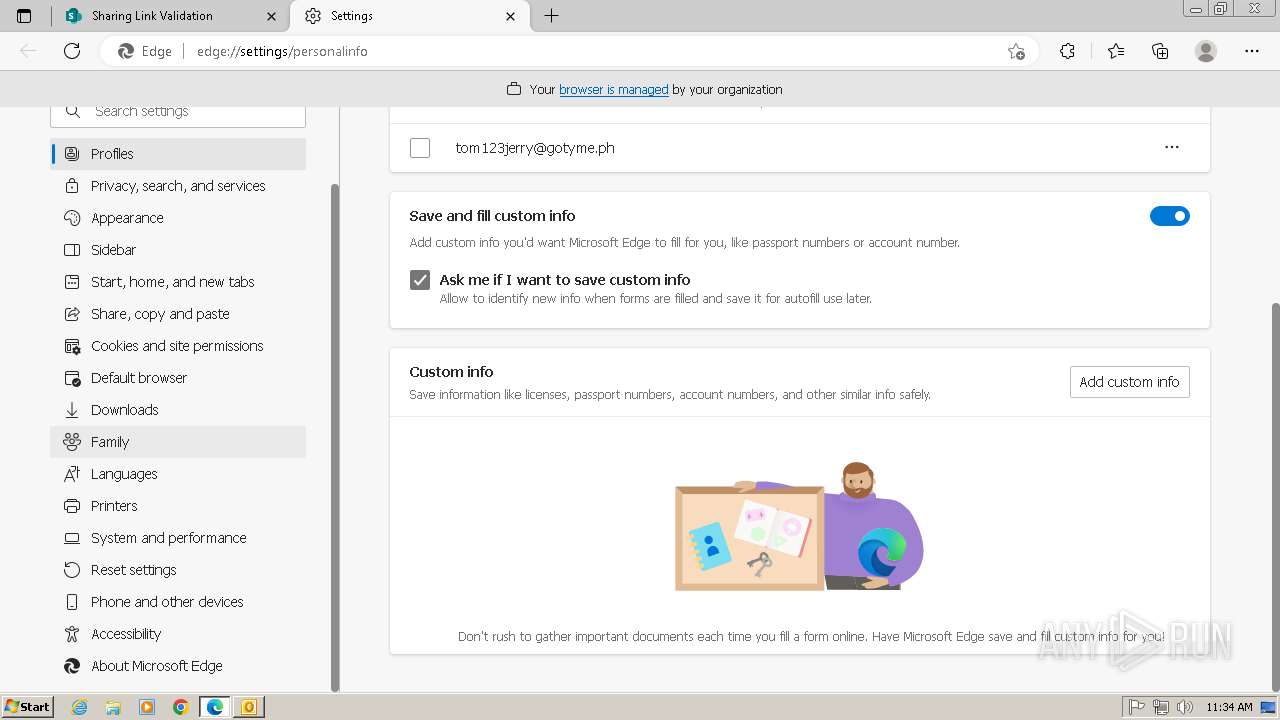Select the Family settings item
Viewport: 1280px width, 720px height.
pos(178,442)
